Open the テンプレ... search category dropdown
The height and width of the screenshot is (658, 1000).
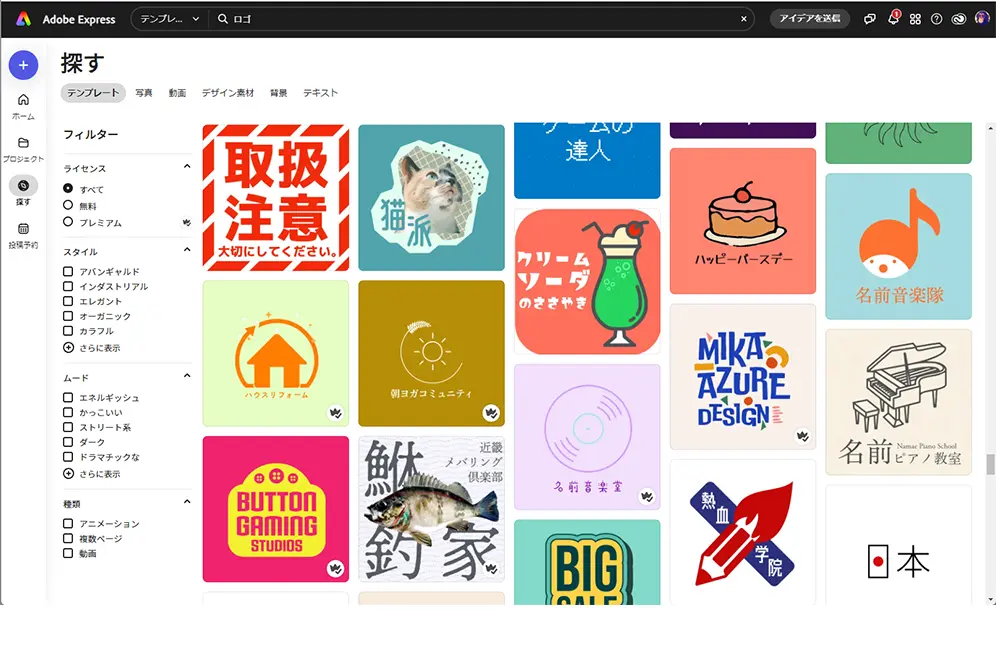point(170,19)
